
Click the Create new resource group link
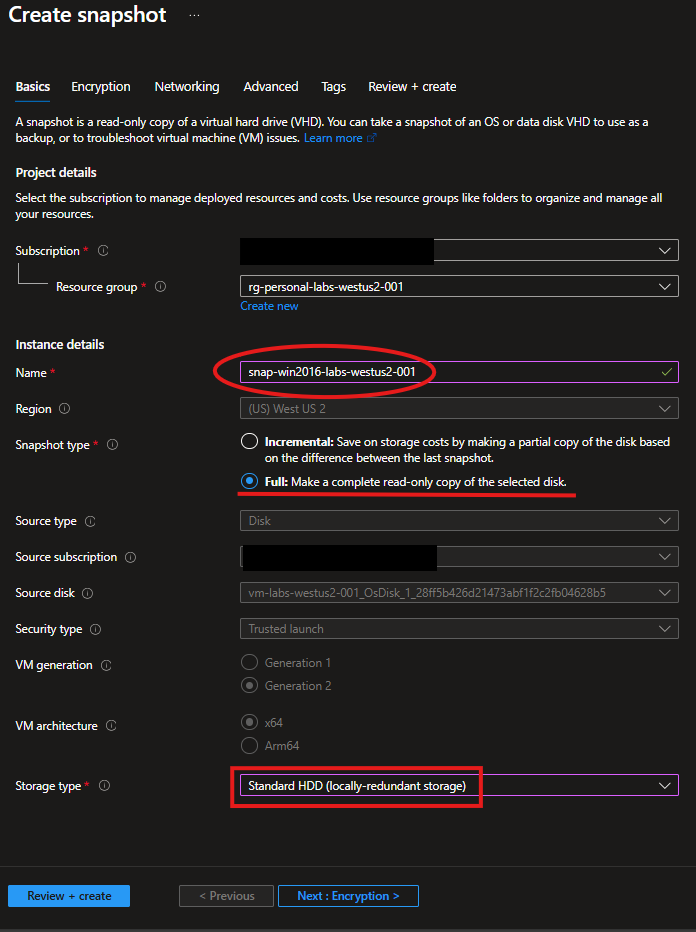(269, 306)
